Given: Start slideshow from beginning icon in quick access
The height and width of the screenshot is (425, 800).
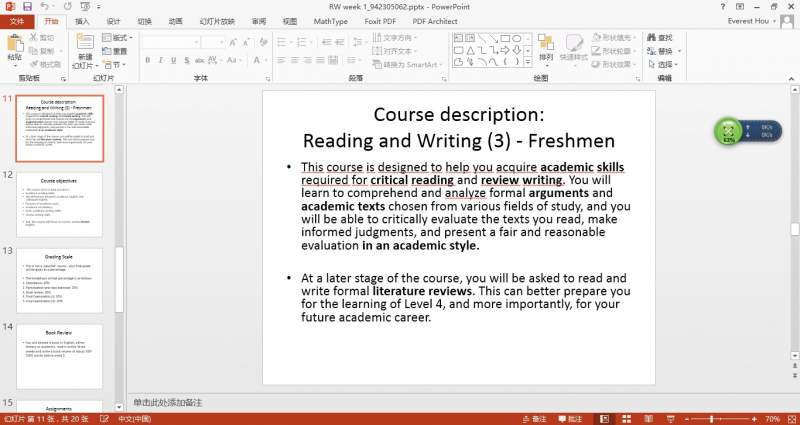Looking at the screenshot, I should pyautogui.click(x=85, y=7).
